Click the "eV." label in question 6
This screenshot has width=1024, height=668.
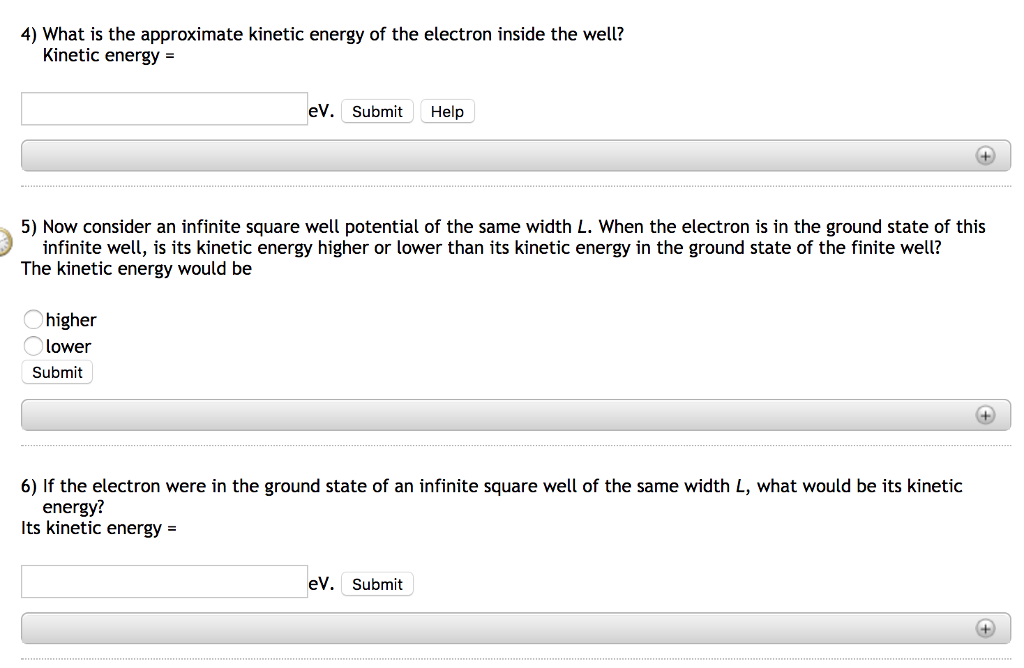pos(321,584)
